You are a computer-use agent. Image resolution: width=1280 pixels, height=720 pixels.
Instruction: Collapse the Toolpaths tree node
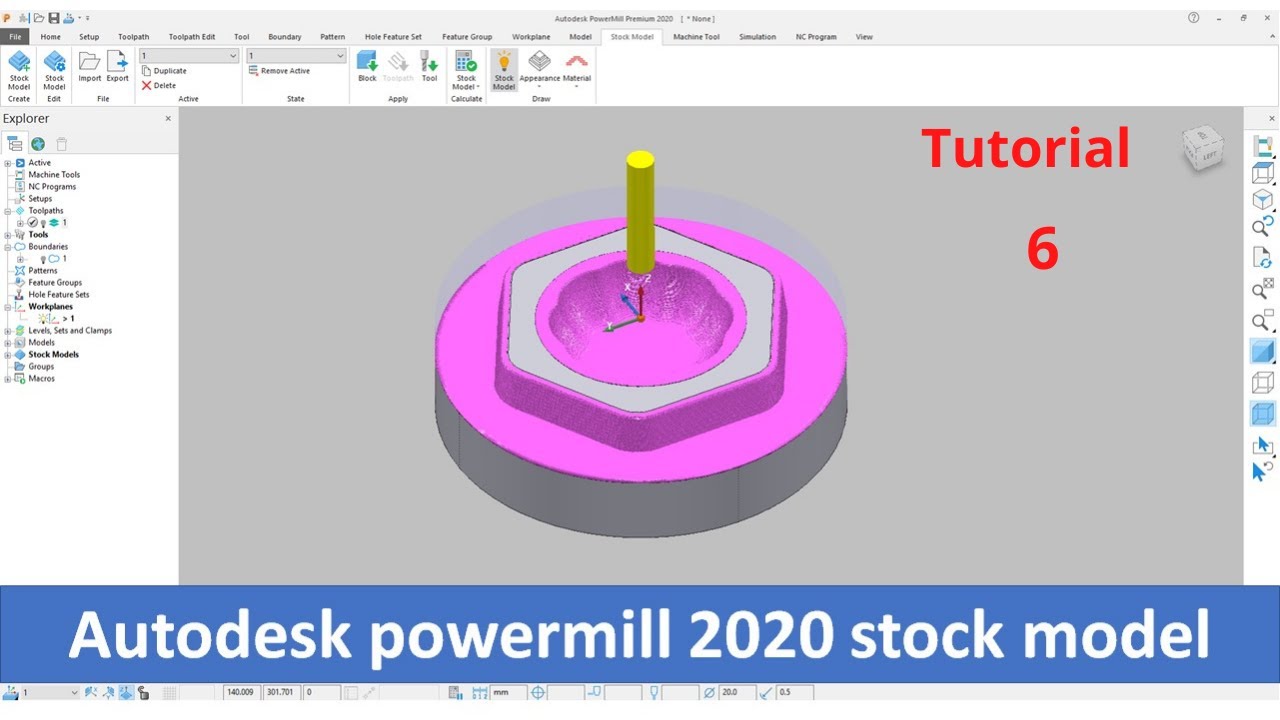click(x=8, y=211)
